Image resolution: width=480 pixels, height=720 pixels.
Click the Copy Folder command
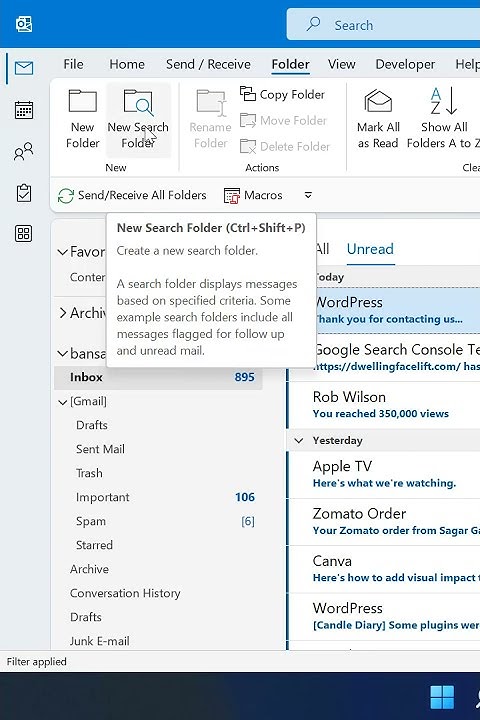click(282, 94)
